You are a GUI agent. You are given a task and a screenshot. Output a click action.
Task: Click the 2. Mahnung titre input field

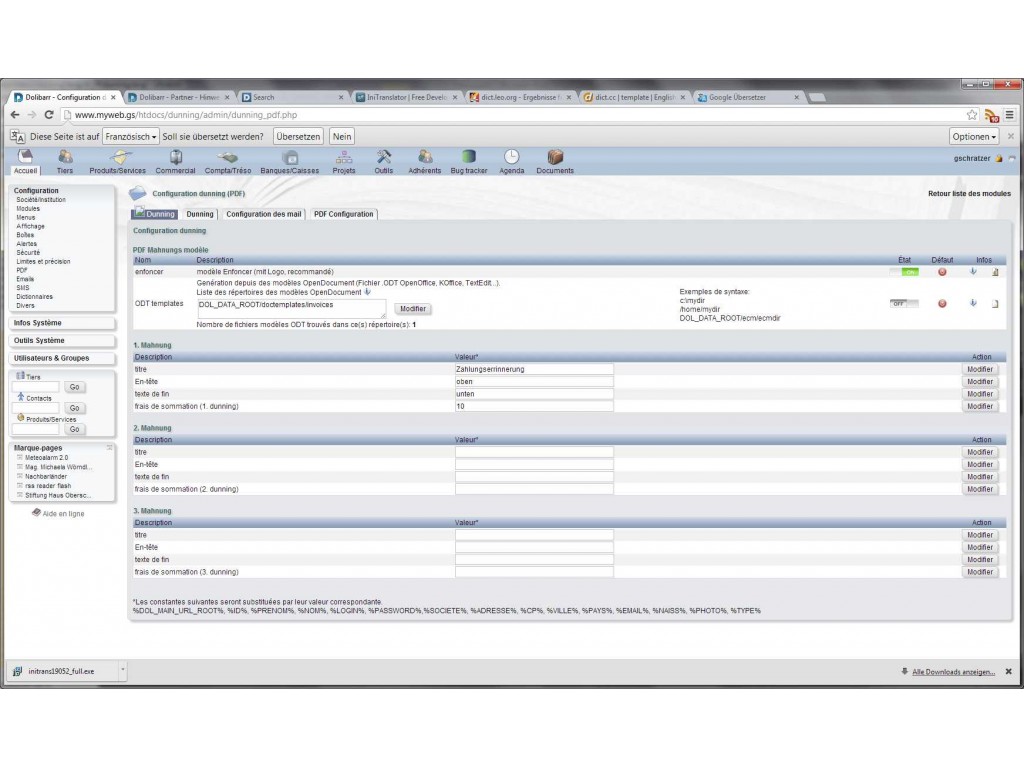coord(534,452)
